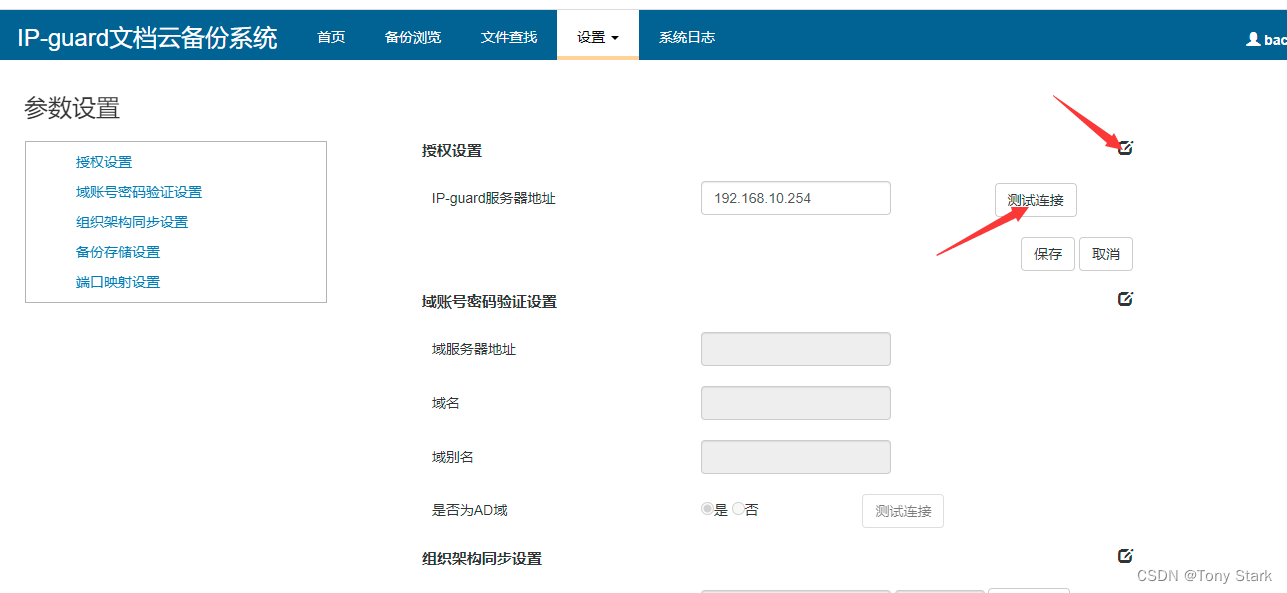Click the 取消 button
The width and height of the screenshot is (1287, 593).
click(1105, 254)
